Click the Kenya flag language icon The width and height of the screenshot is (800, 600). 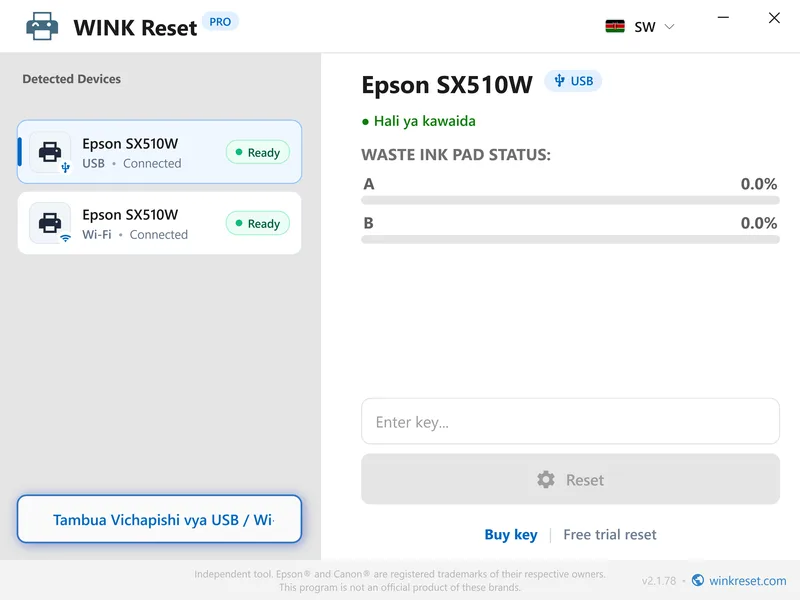click(615, 27)
